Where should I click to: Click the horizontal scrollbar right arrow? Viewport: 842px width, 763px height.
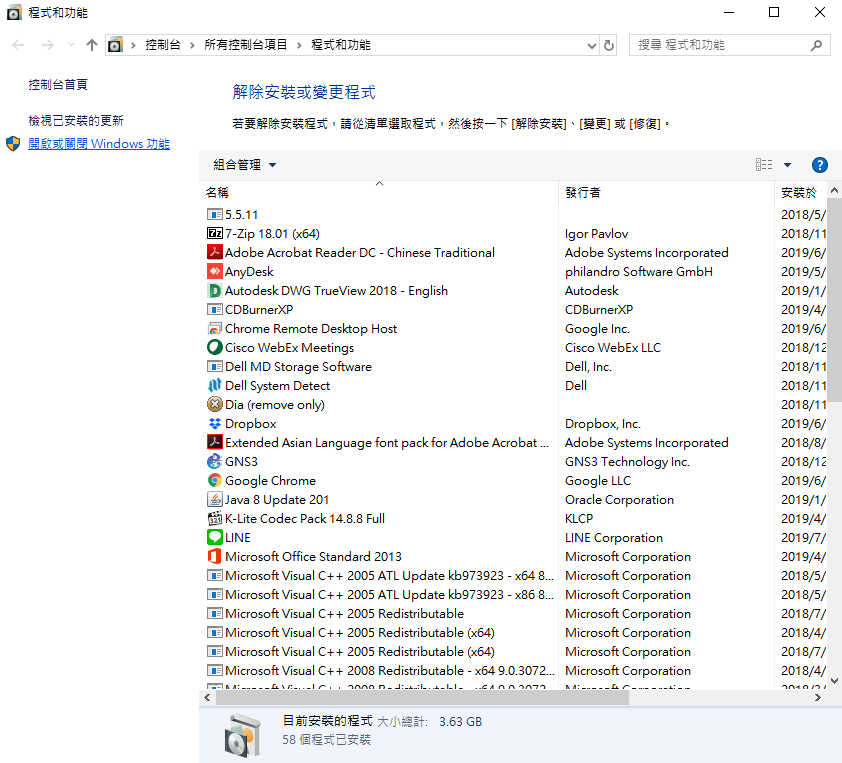(x=817, y=697)
